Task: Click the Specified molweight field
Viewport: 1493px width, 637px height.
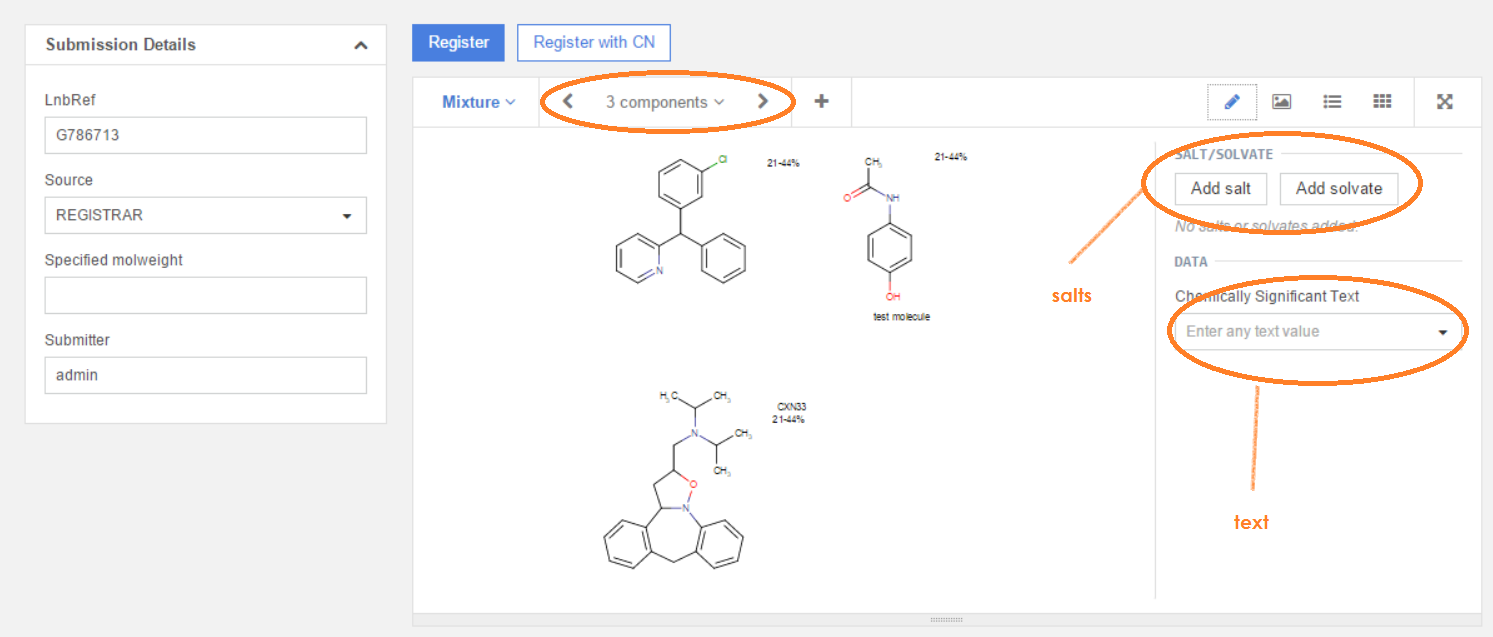Action: [x=205, y=295]
